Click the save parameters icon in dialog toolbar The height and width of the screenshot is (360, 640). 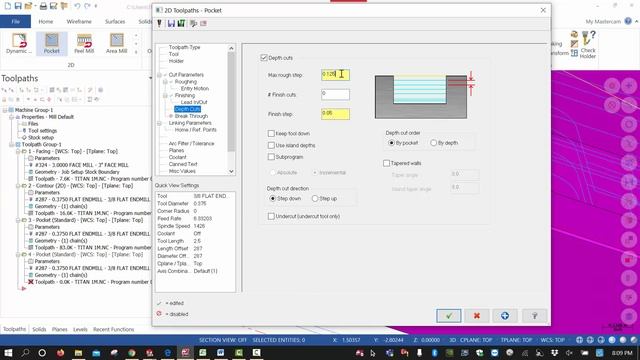click(x=171, y=23)
